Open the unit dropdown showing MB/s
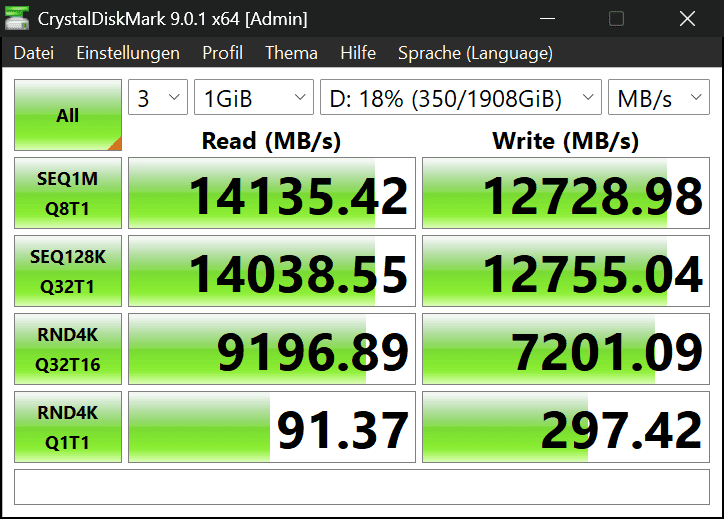 click(x=659, y=97)
